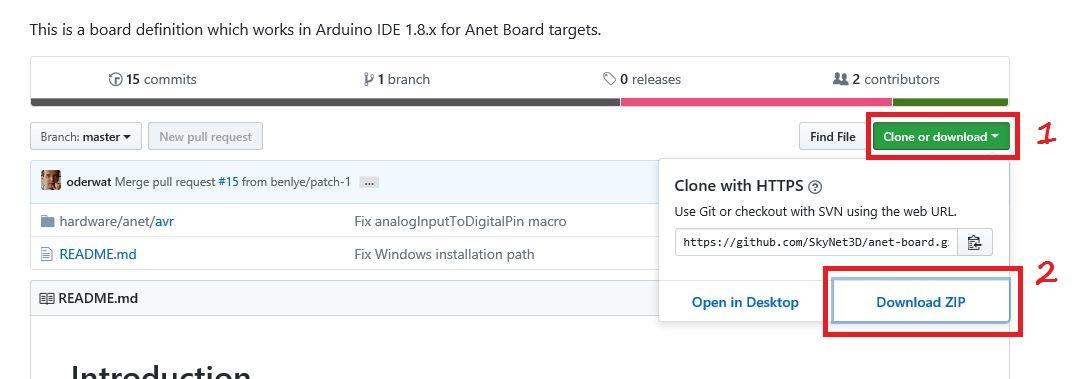Click the releases tag icon
Screen dimensions: 1082x379
coord(609,79)
